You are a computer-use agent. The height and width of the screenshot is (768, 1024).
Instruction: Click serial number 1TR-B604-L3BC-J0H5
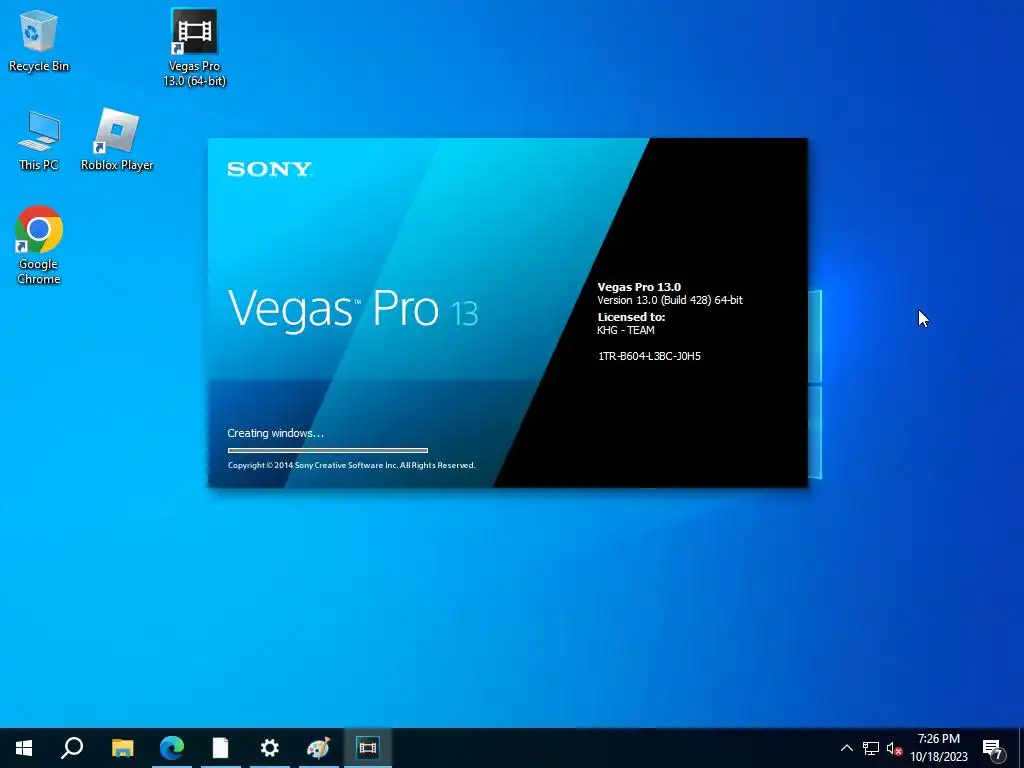[649, 356]
